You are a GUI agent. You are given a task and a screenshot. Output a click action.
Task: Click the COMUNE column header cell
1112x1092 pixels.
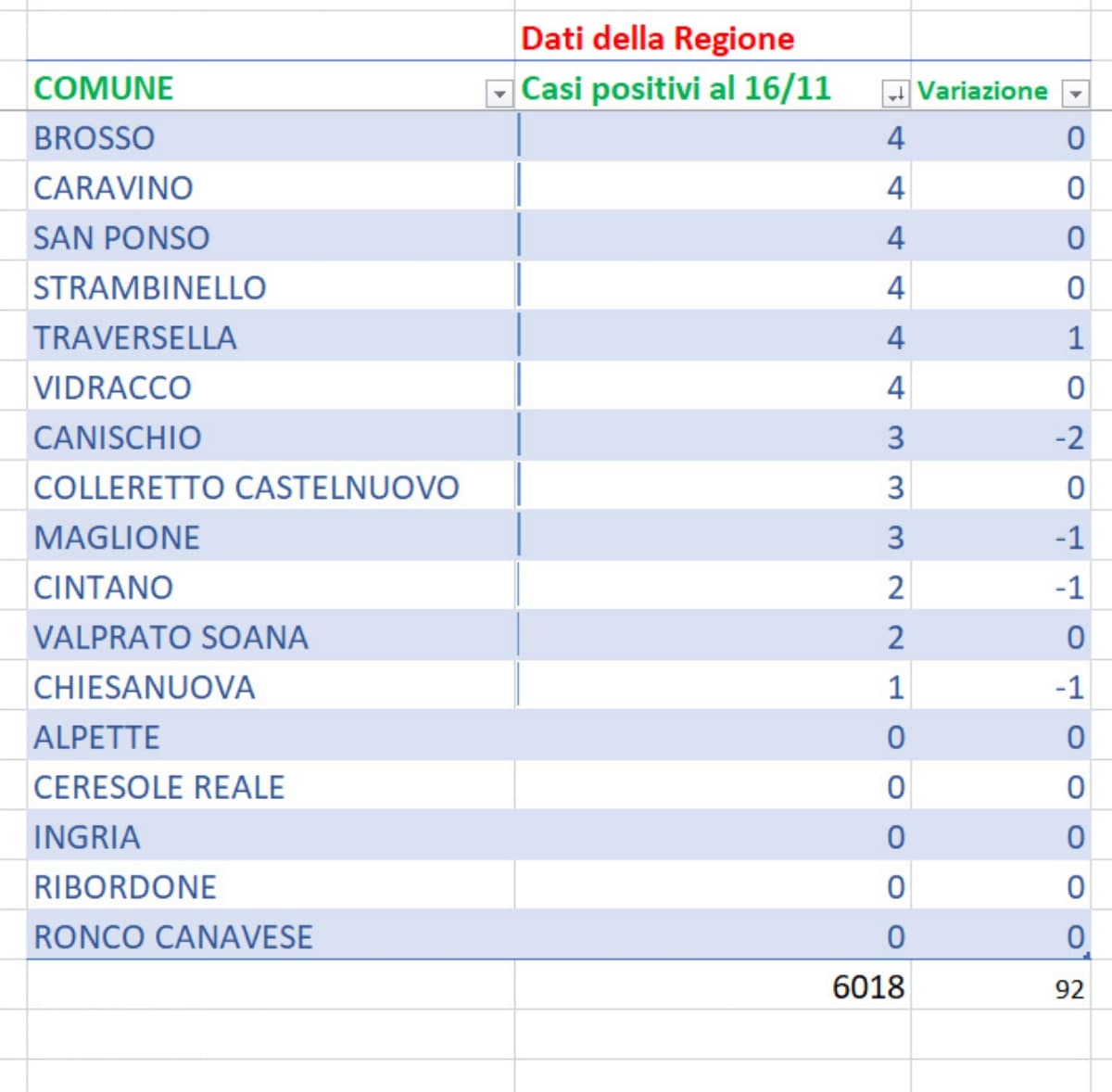coord(104,89)
